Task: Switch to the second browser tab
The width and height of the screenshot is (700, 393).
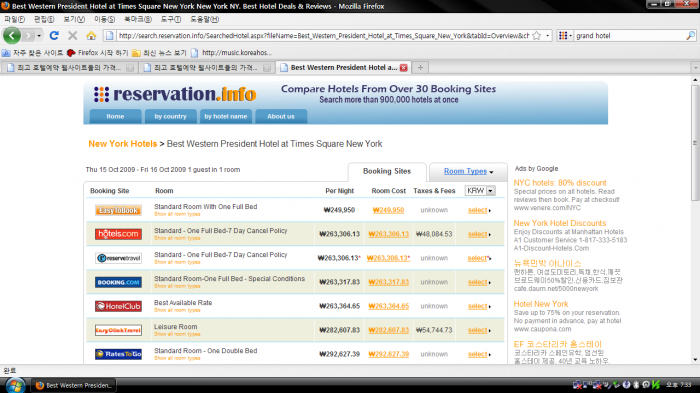Action: [206, 67]
